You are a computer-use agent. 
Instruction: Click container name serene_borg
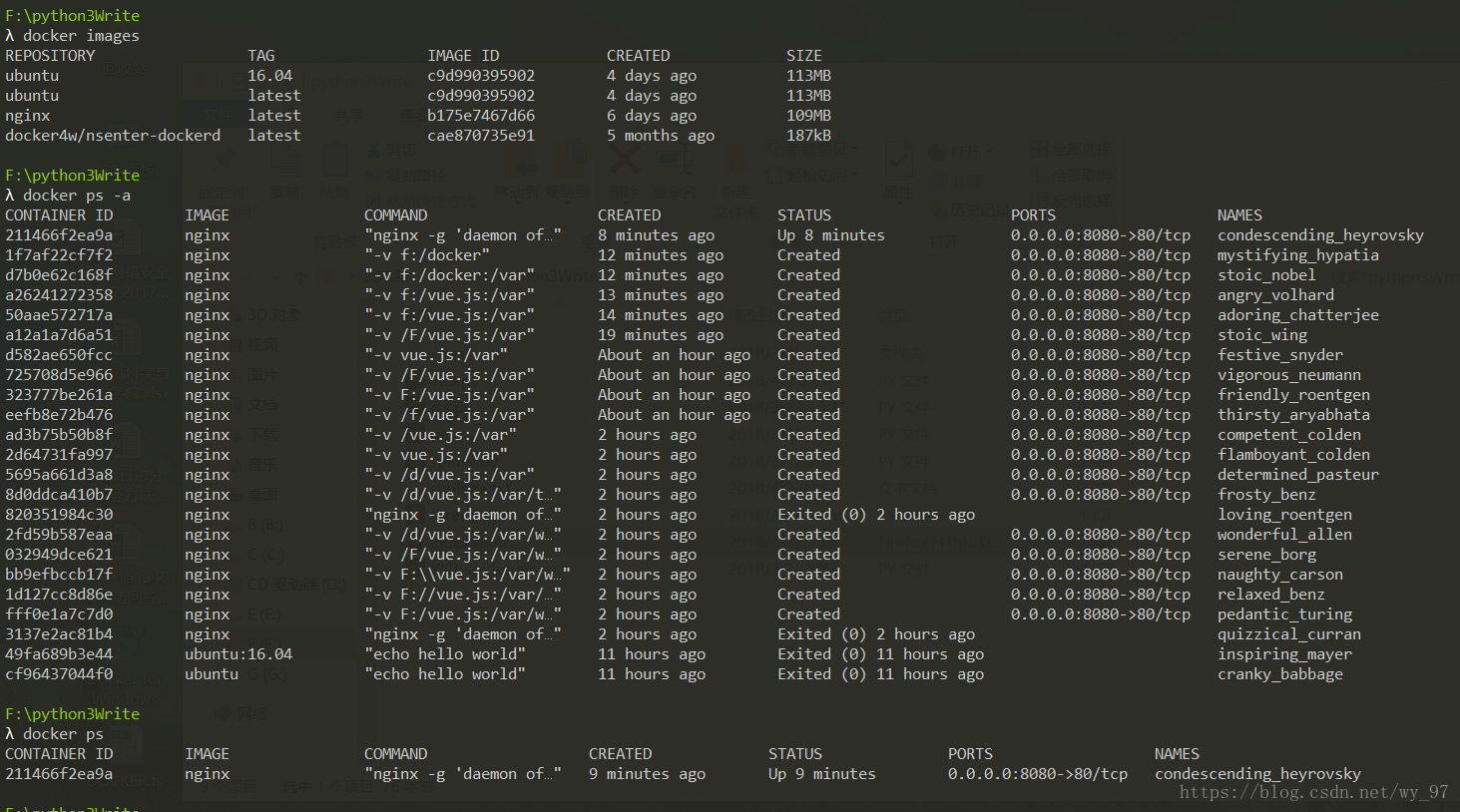coord(1266,555)
